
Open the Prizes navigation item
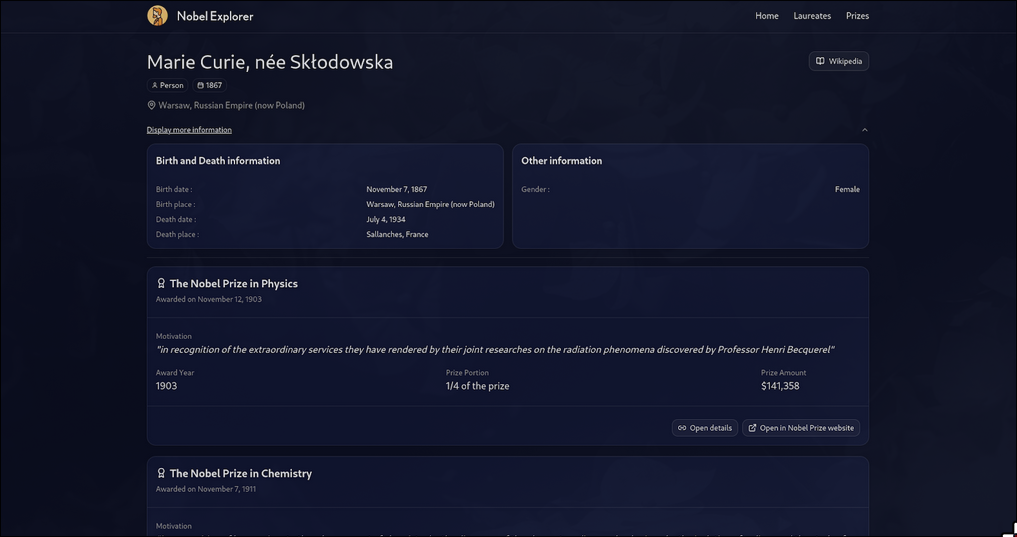[857, 16]
